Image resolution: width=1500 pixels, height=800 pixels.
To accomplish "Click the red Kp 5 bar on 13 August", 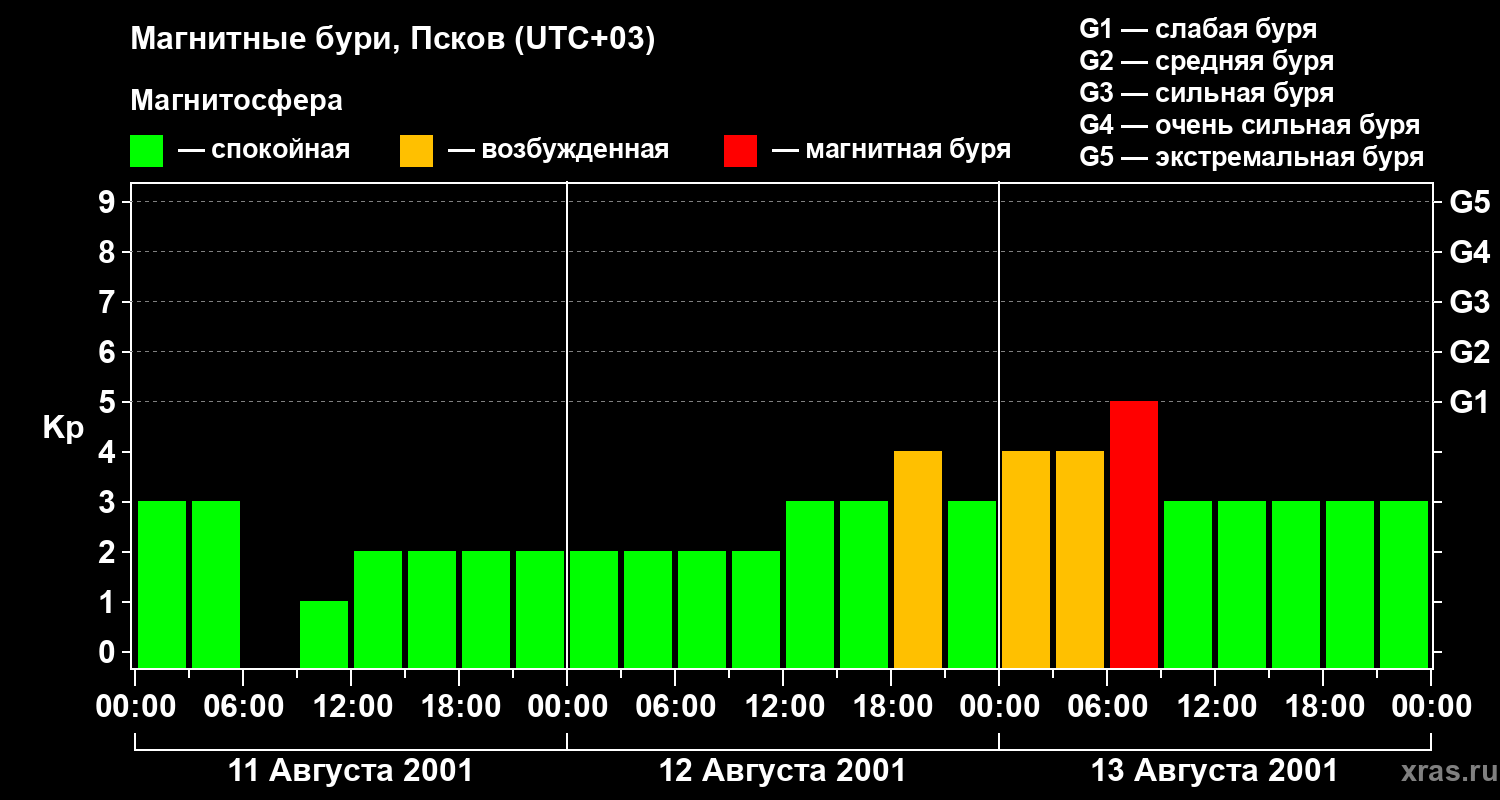I will [1134, 534].
